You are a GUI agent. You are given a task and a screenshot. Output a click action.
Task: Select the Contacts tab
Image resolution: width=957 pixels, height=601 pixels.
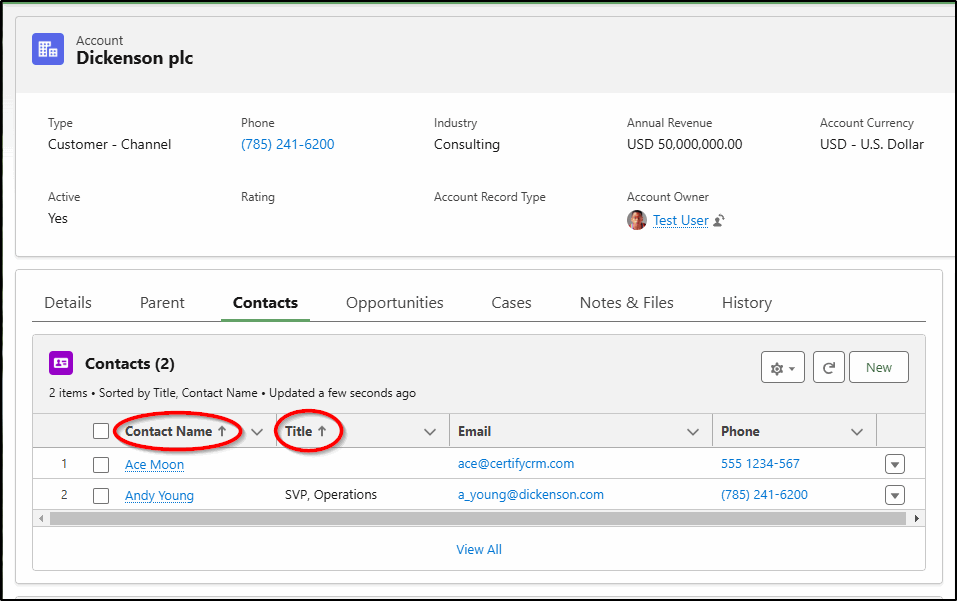[x=265, y=303]
